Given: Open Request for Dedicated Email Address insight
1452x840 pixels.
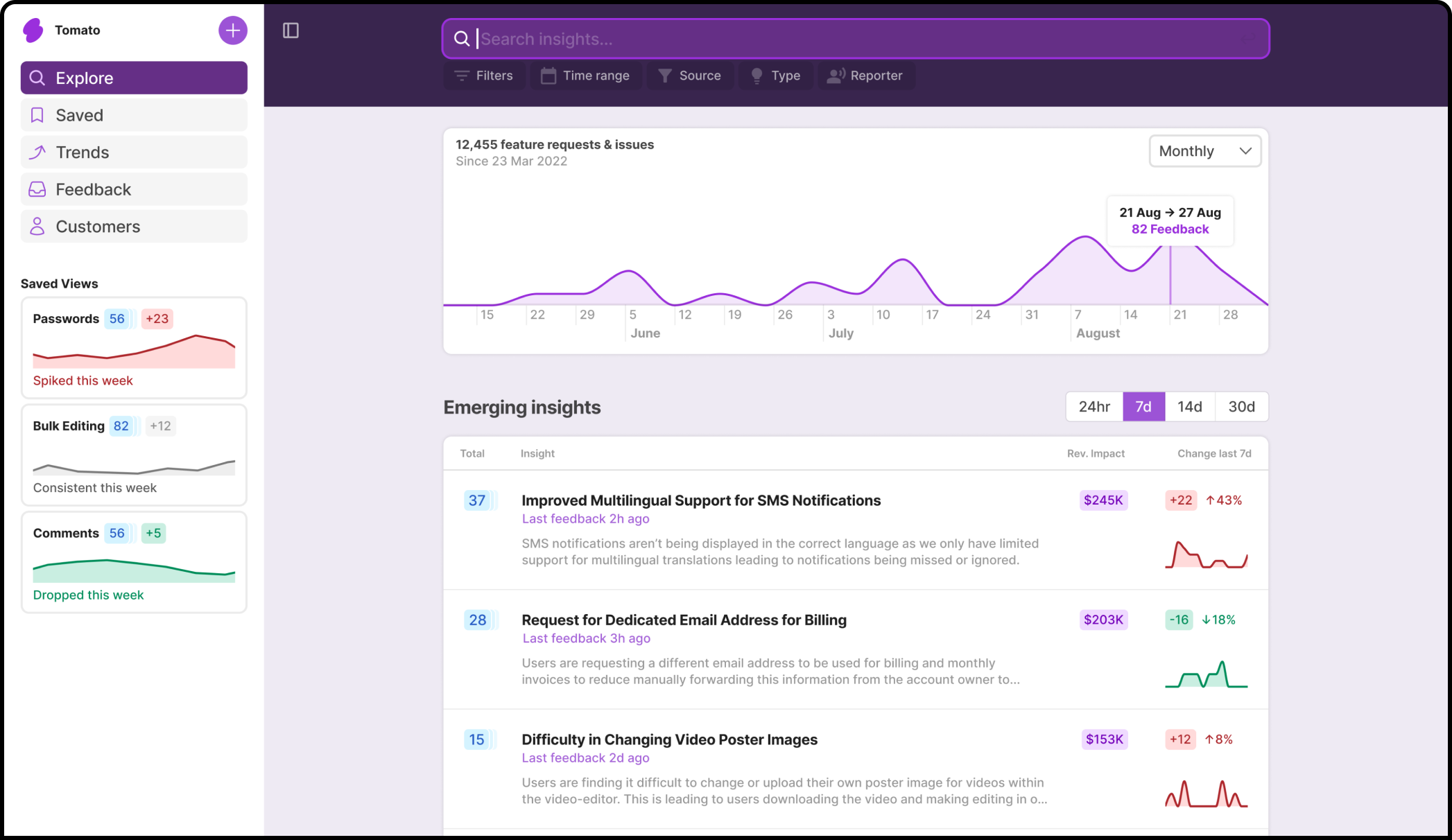Looking at the screenshot, I should 684,620.
